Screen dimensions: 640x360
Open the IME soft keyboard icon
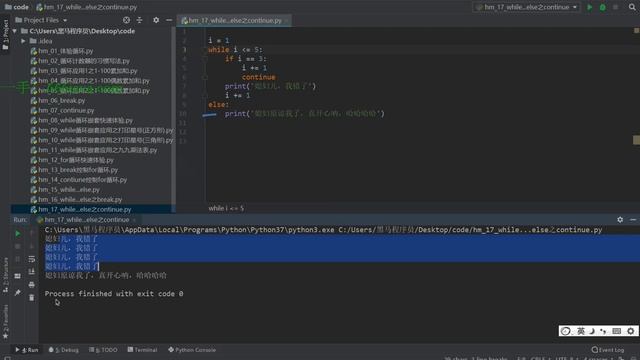(617, 331)
